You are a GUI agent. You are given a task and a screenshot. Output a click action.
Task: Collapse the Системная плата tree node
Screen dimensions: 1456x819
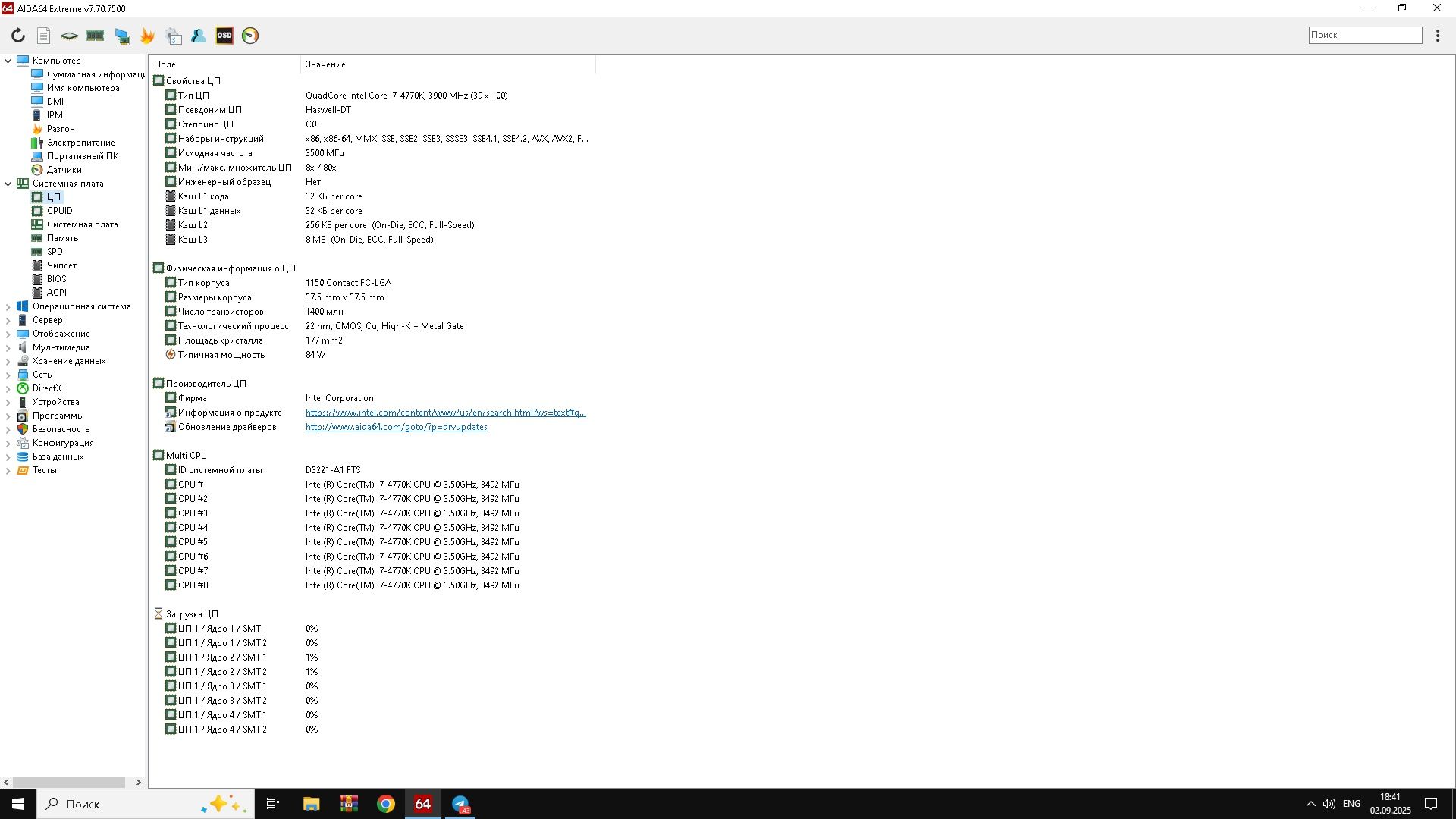[8, 184]
